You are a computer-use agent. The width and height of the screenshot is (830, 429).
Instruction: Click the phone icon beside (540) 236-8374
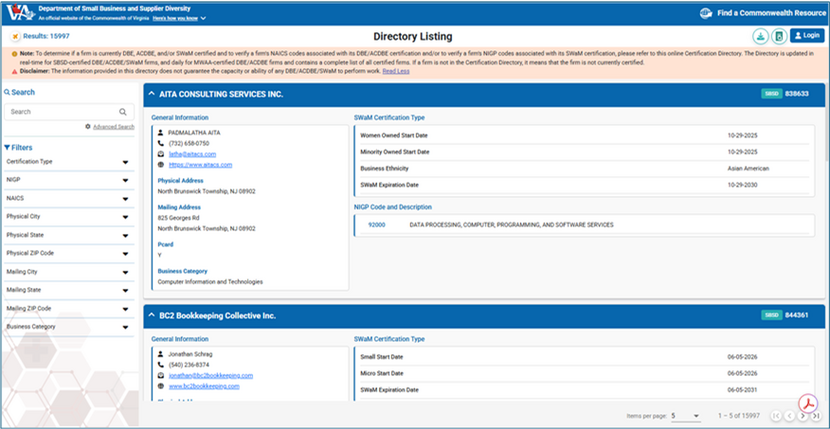tap(161, 365)
